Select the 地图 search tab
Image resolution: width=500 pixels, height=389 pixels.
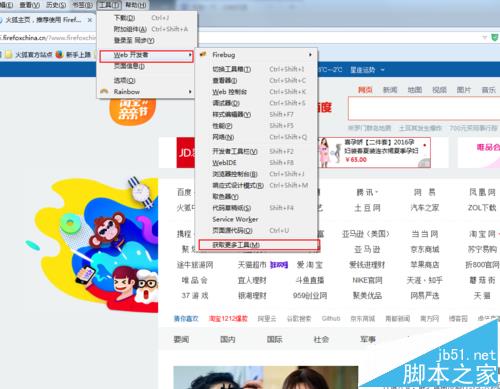click(x=415, y=90)
